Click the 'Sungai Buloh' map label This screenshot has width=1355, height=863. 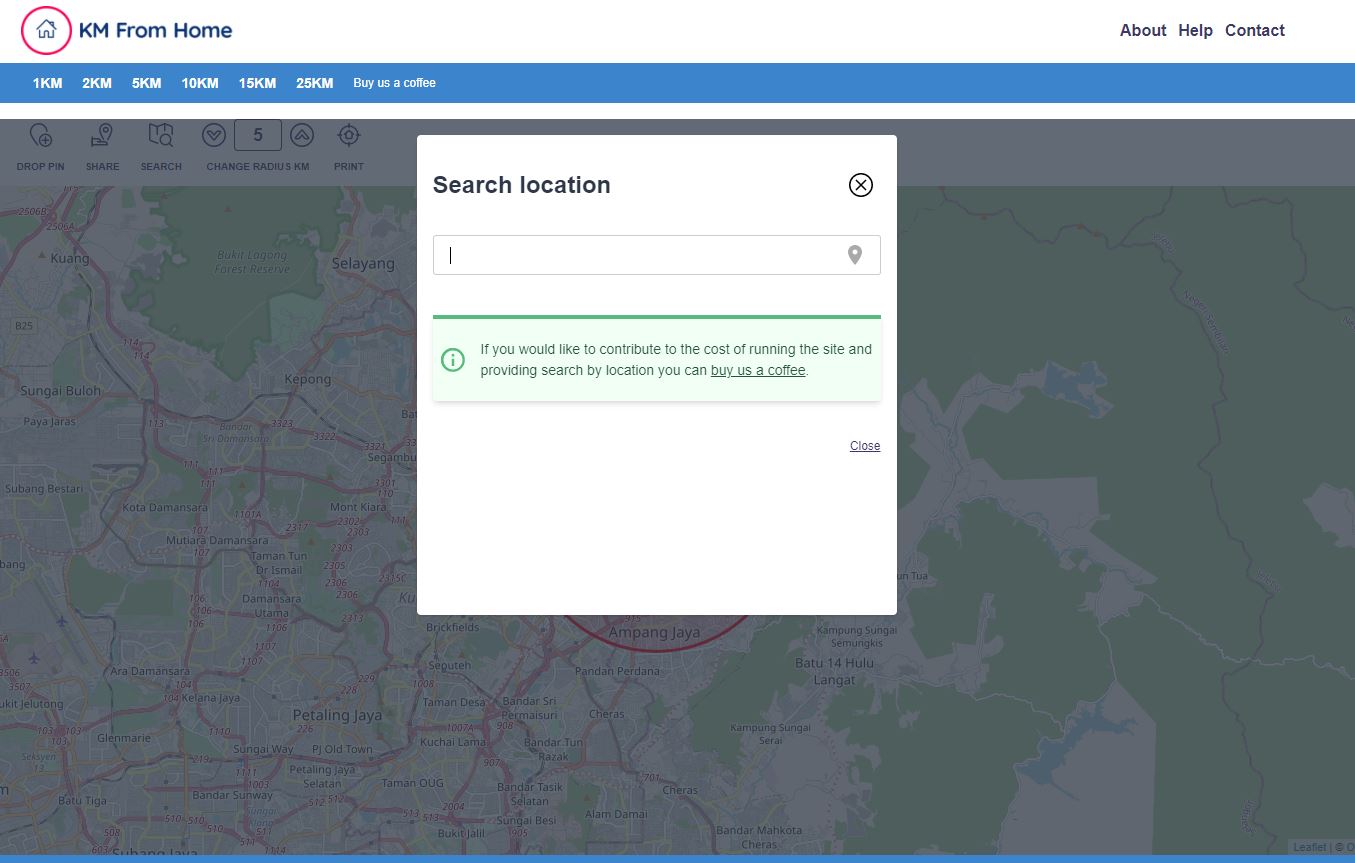[x=61, y=391]
